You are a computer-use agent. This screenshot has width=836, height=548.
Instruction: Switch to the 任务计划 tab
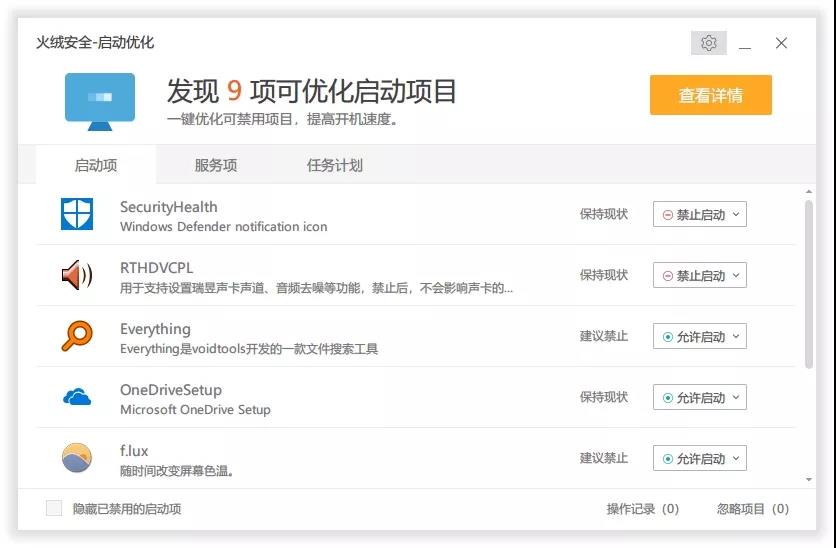[335, 165]
